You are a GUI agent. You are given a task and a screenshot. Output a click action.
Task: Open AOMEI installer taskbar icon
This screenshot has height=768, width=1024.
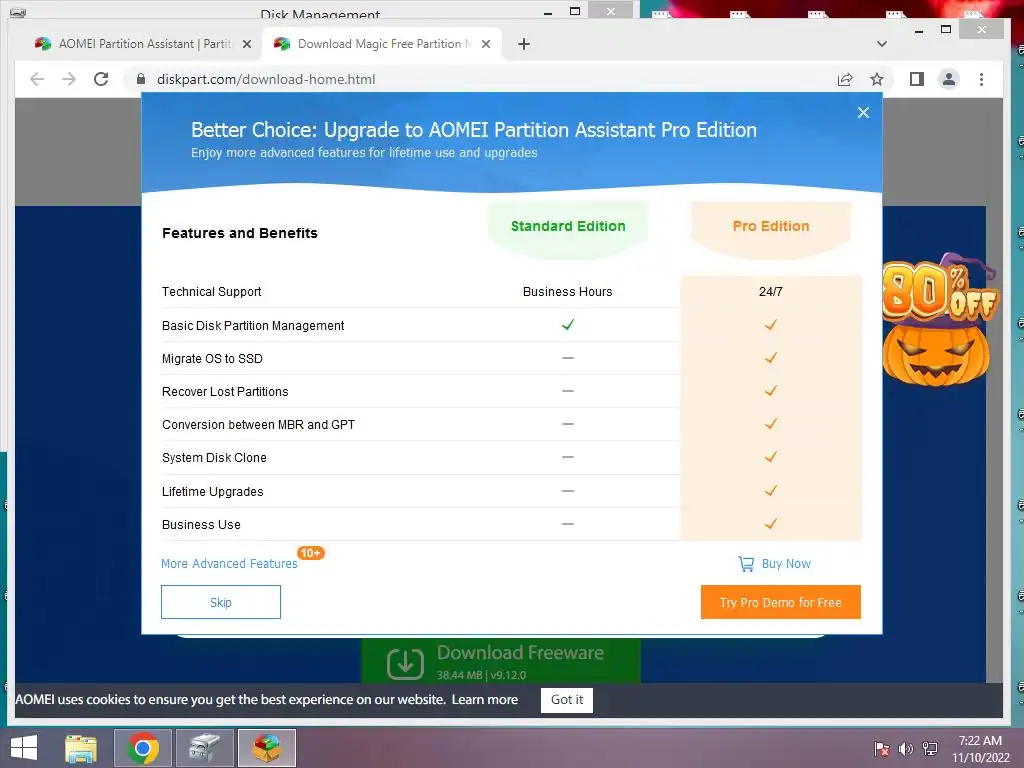coord(266,748)
